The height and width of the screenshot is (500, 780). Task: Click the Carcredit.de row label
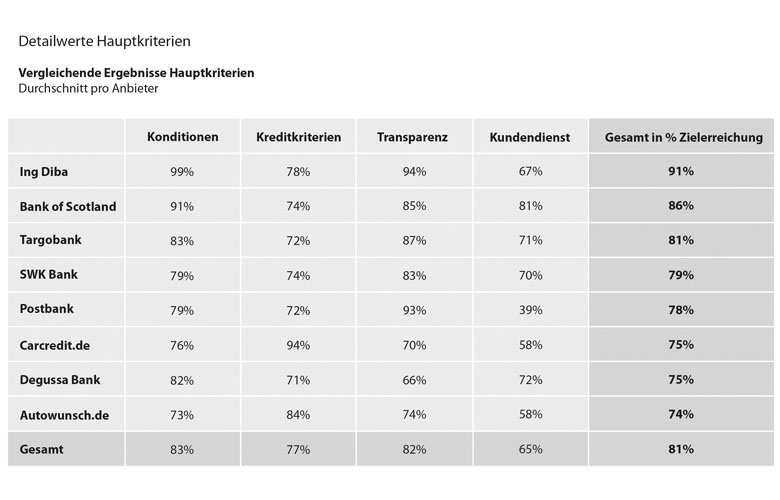[55, 345]
